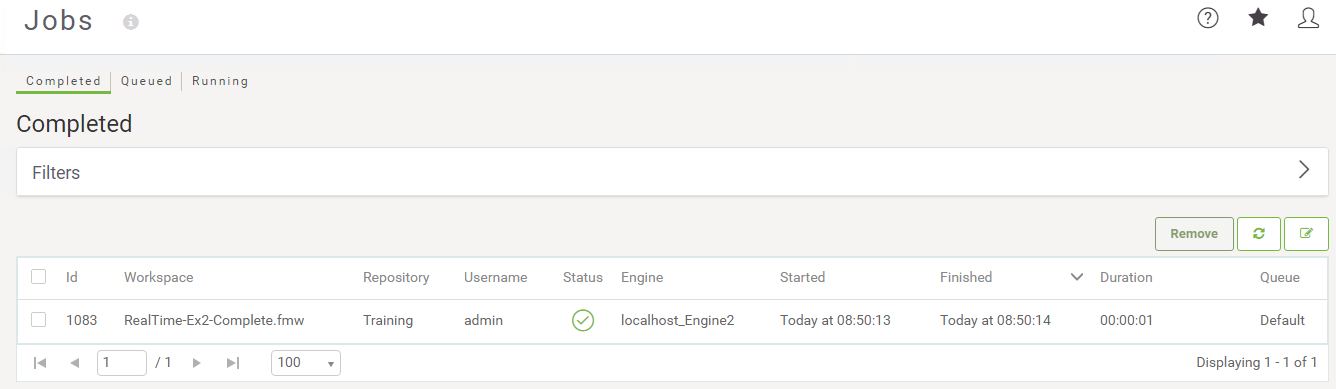Toggle sort arrow on Finished column
Screen dimensions: 1336x389
[x=1077, y=277]
